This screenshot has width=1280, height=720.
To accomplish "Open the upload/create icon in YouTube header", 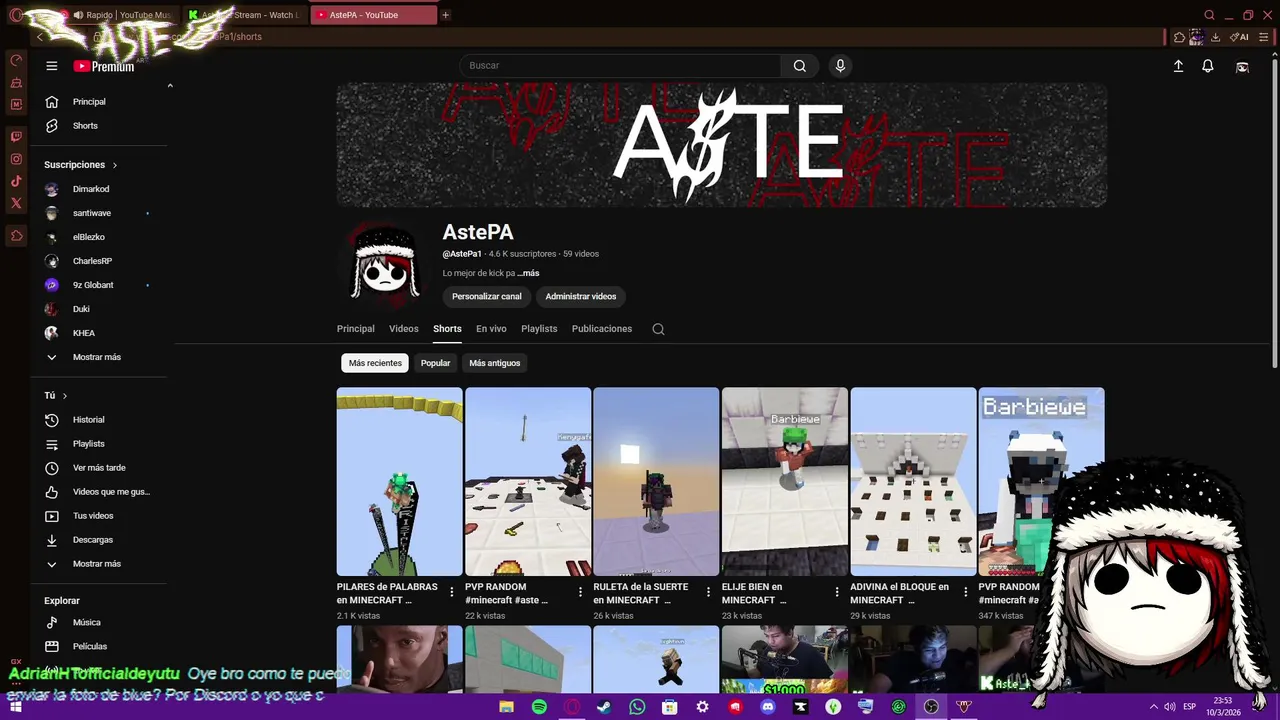I will coord(1178,66).
